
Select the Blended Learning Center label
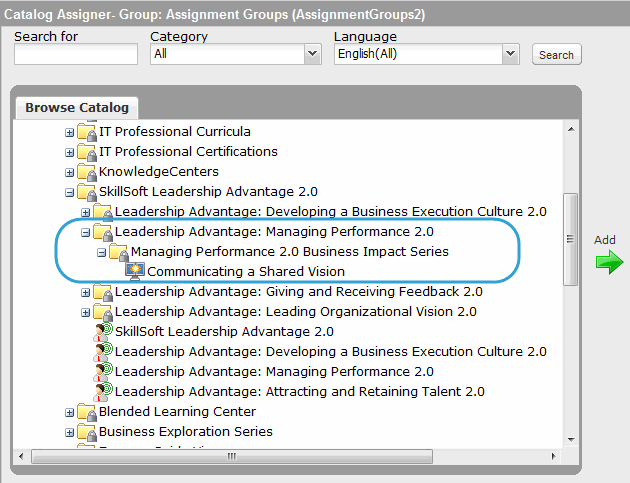pyautogui.click(x=177, y=412)
